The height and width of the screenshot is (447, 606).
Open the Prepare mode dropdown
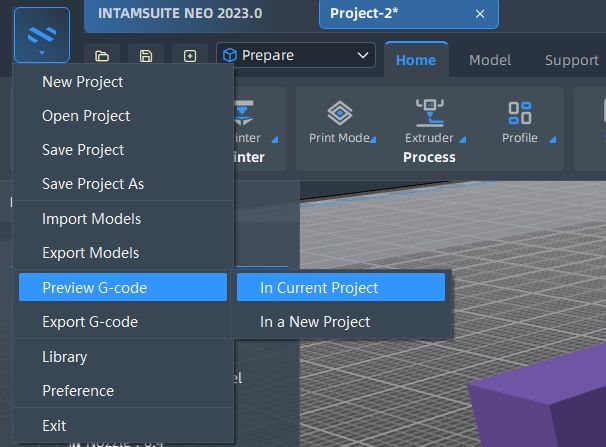click(296, 55)
